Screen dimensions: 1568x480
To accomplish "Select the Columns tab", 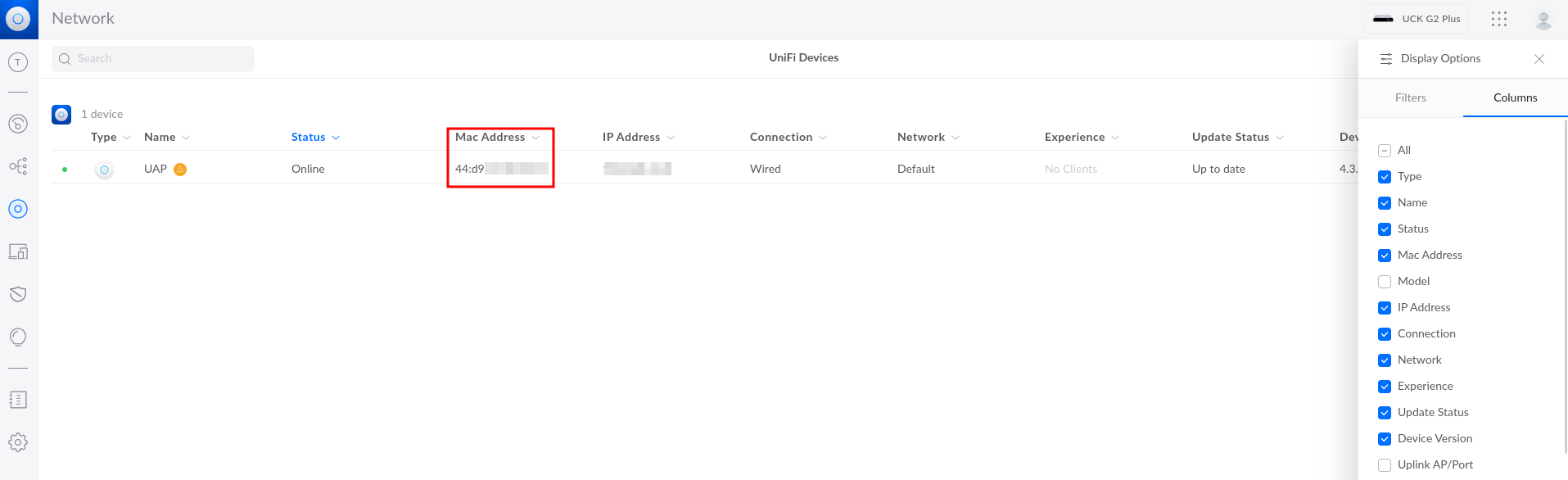I will [1515, 97].
